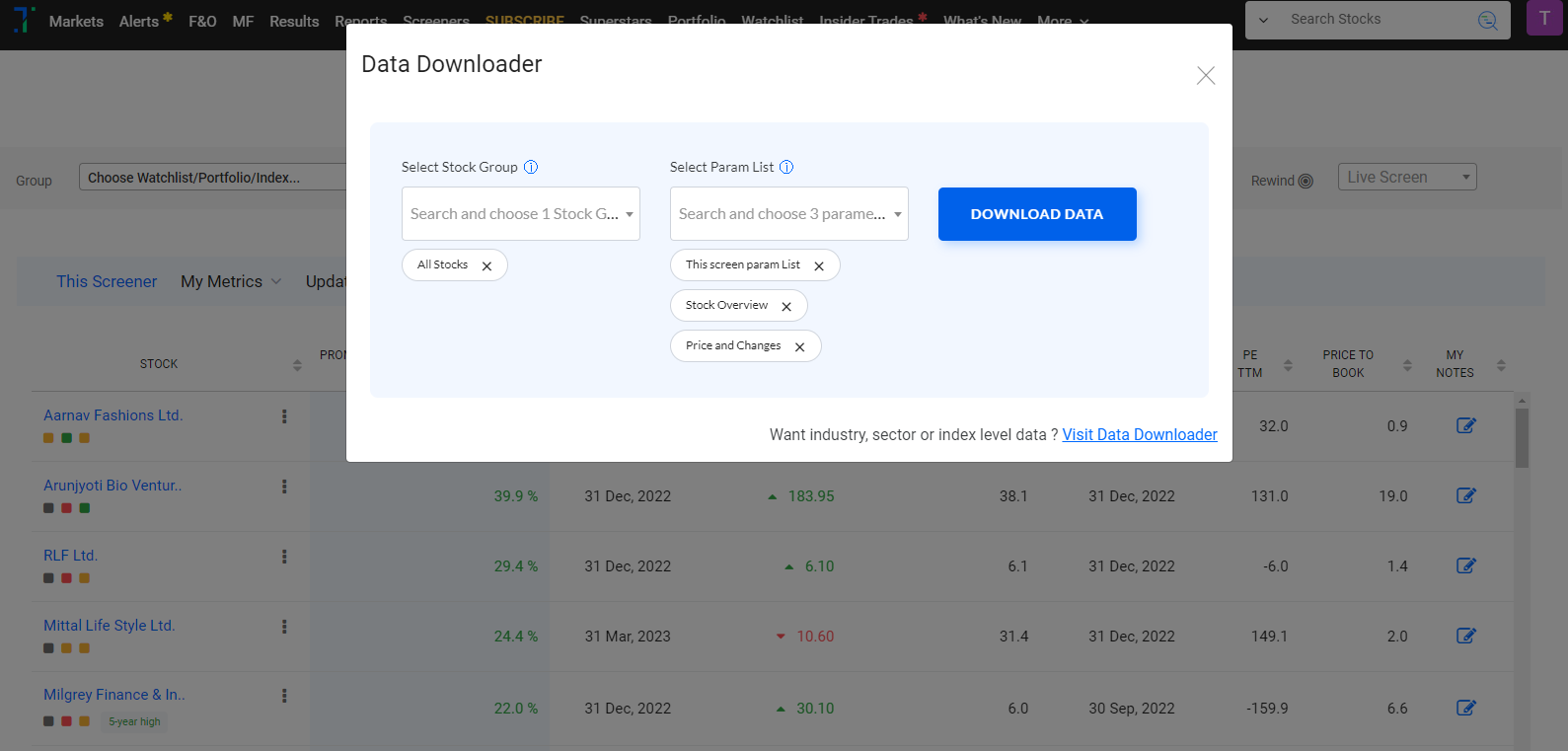Open Aarnav Fashions Ltd. stock page

click(113, 415)
